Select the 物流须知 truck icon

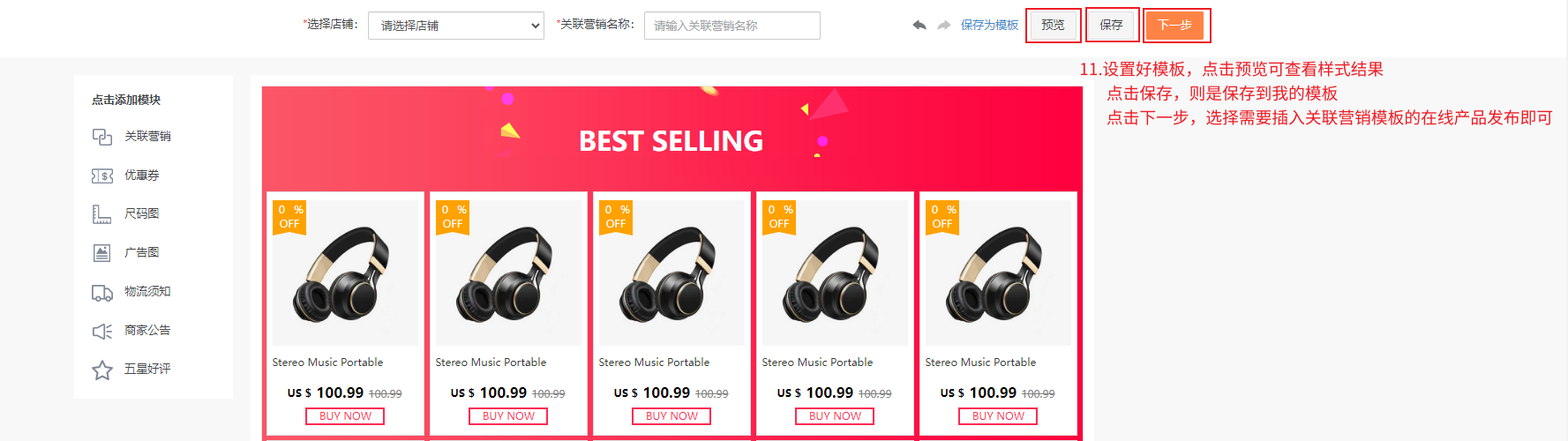(x=102, y=293)
